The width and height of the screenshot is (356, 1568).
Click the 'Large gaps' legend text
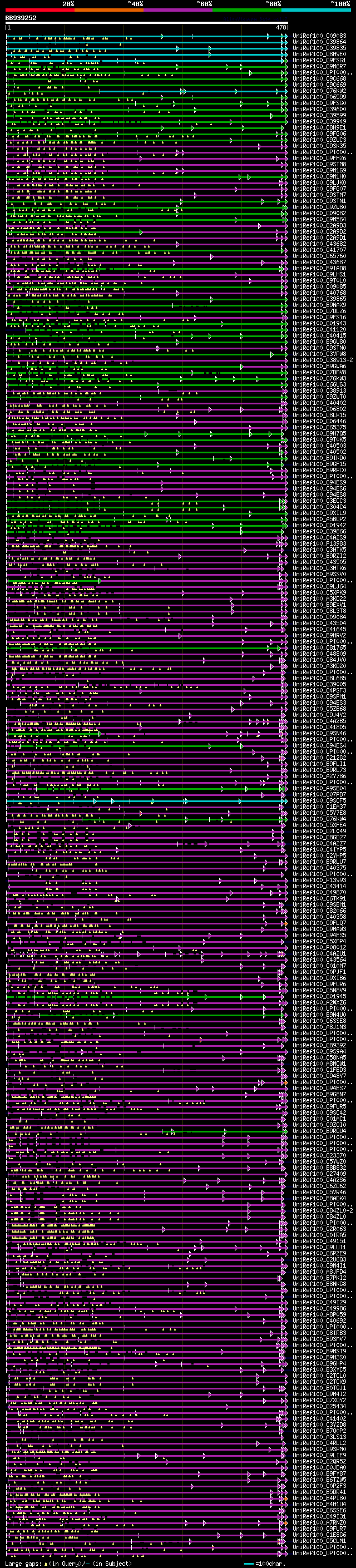click(x=23, y=1563)
